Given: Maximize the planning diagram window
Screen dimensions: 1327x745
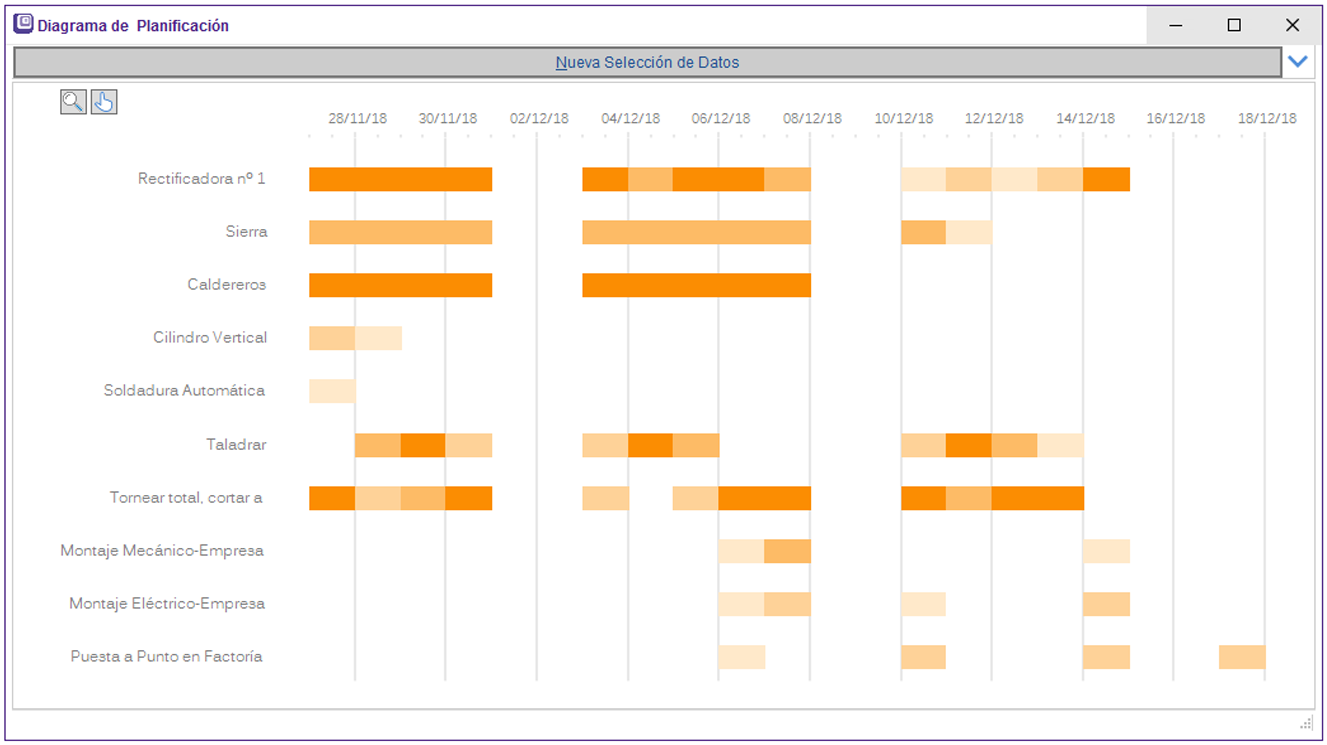Looking at the screenshot, I should (x=1234, y=25).
